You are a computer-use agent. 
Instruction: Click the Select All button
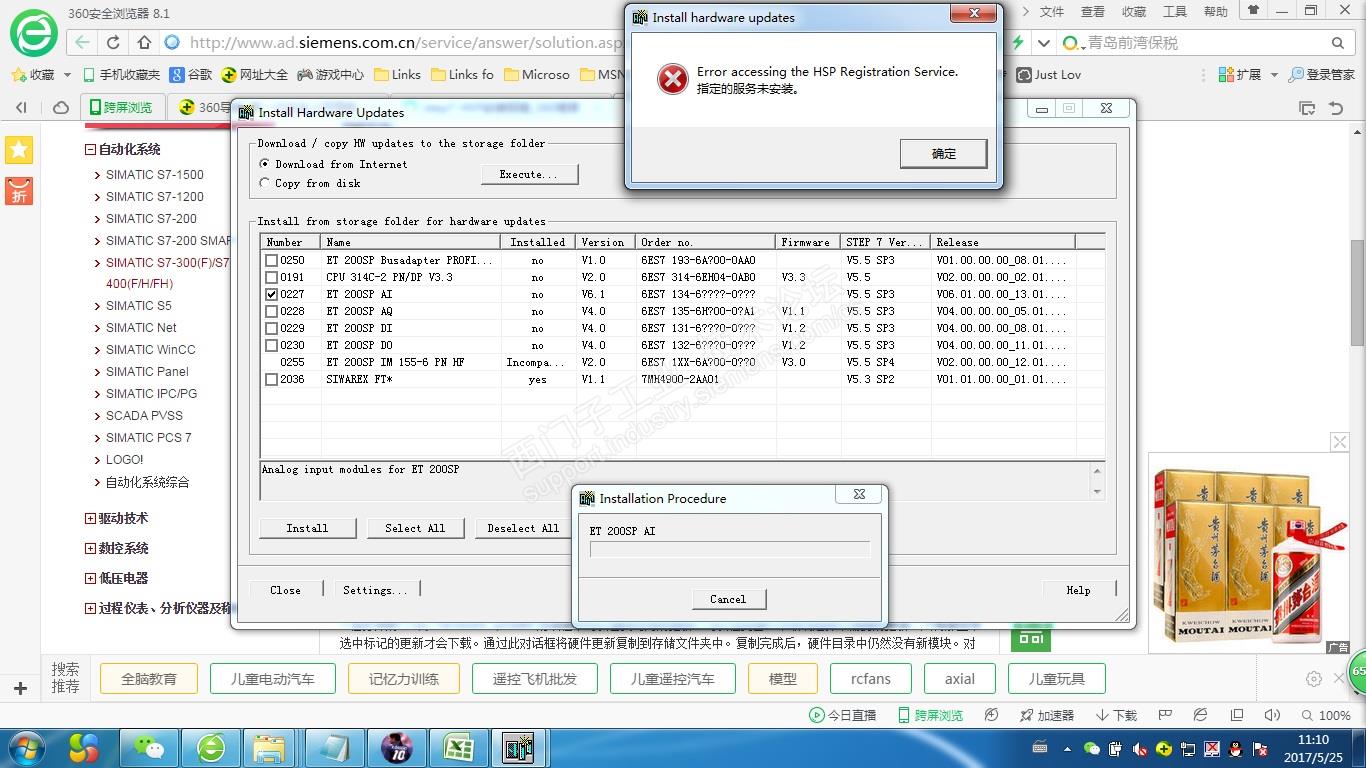415,528
